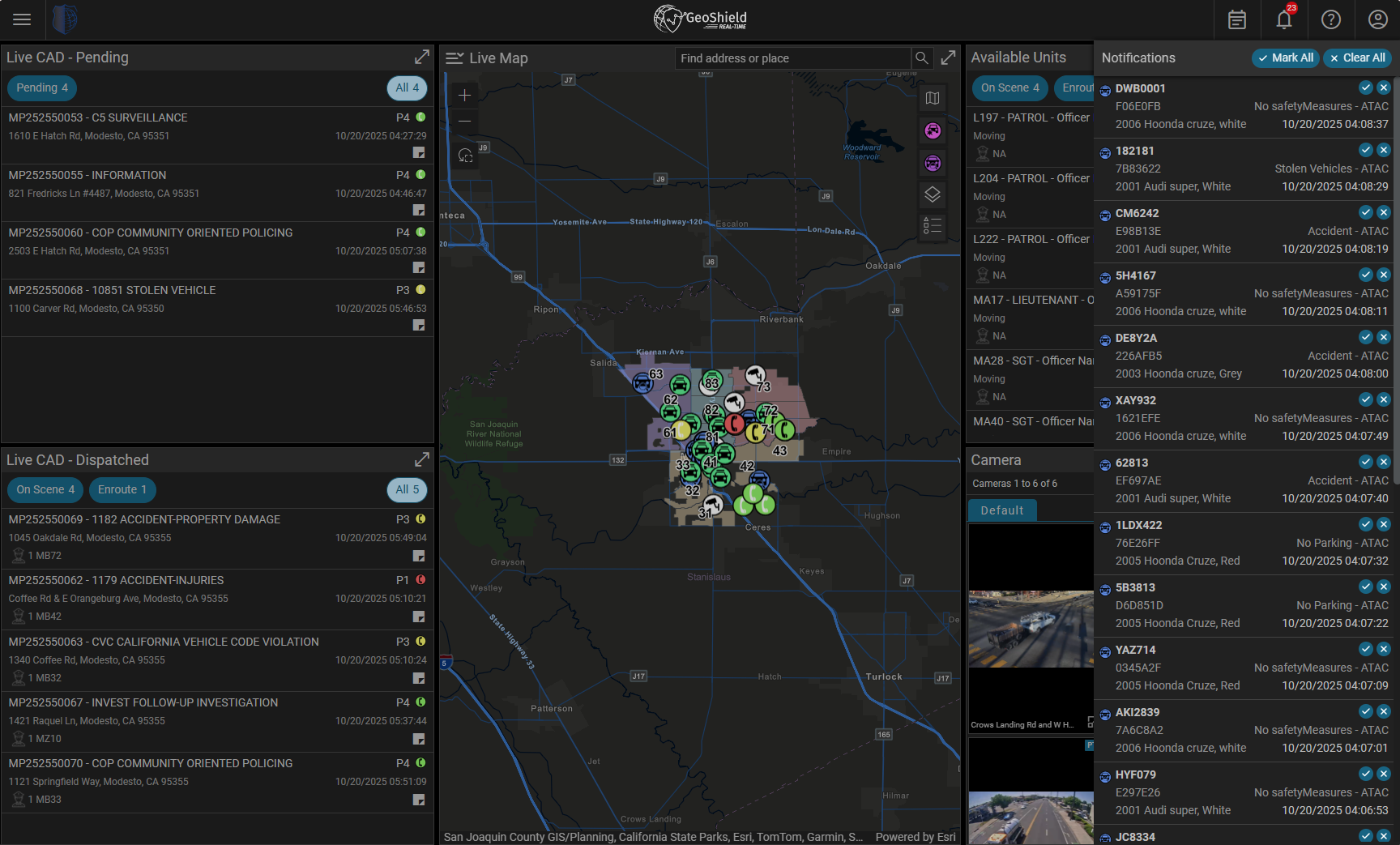Viewport: 1400px width, 845px height.
Task: Open the help question mark icon
Action: pyautogui.click(x=1331, y=19)
